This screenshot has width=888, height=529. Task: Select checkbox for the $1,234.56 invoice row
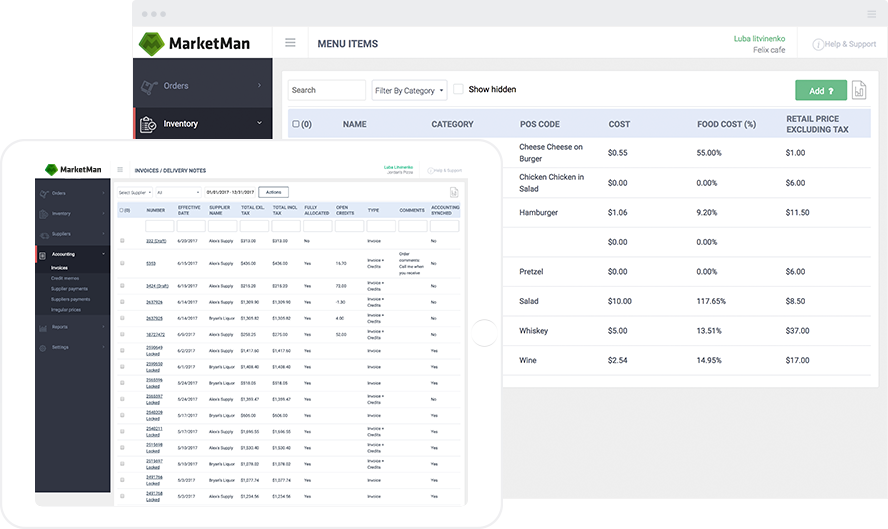122,496
